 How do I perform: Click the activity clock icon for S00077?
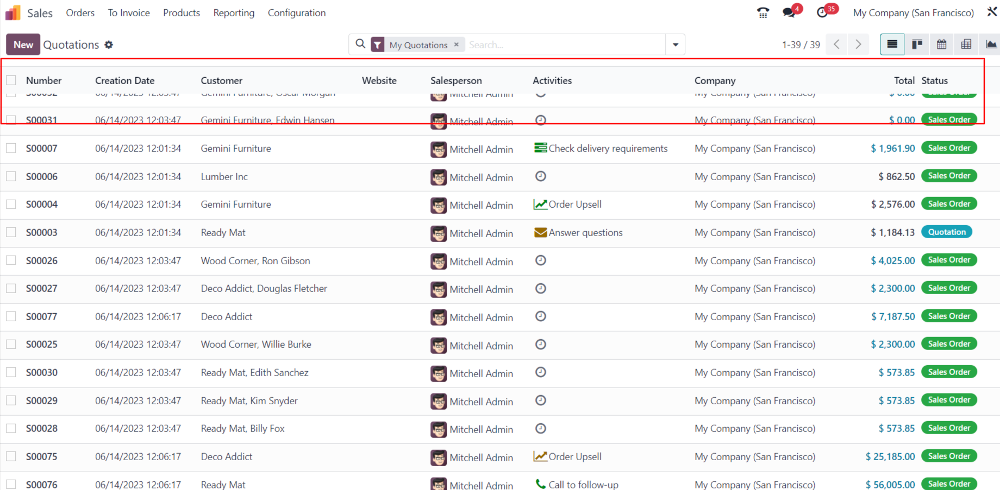tap(540, 316)
